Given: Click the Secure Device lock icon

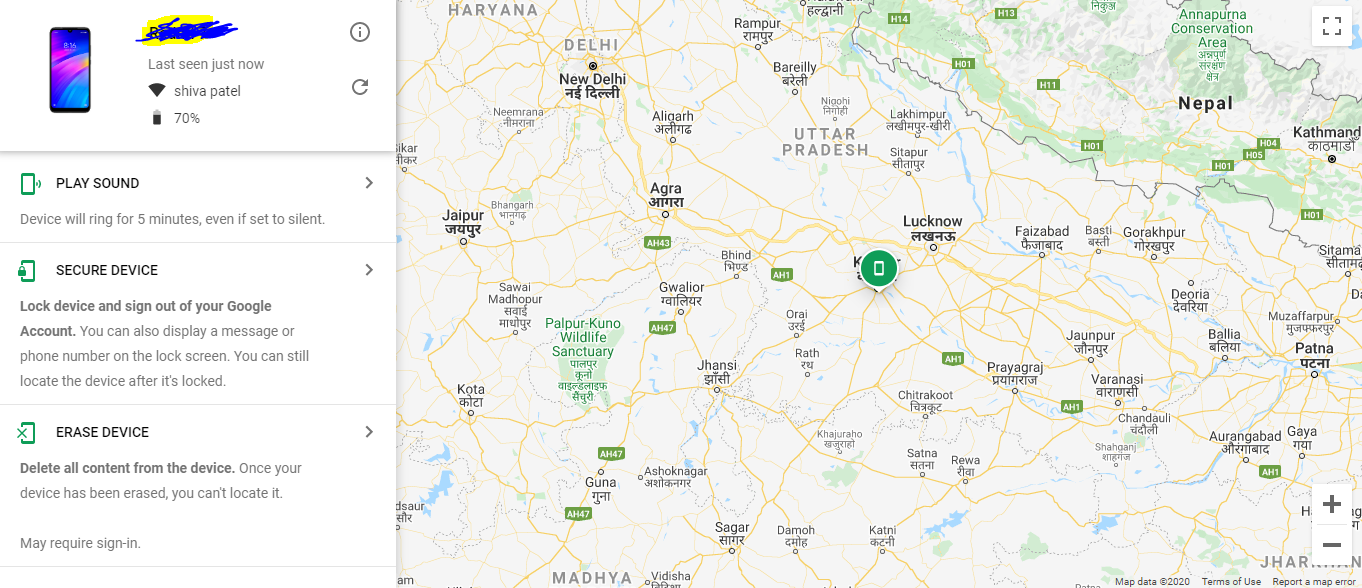Looking at the screenshot, I should point(27,270).
